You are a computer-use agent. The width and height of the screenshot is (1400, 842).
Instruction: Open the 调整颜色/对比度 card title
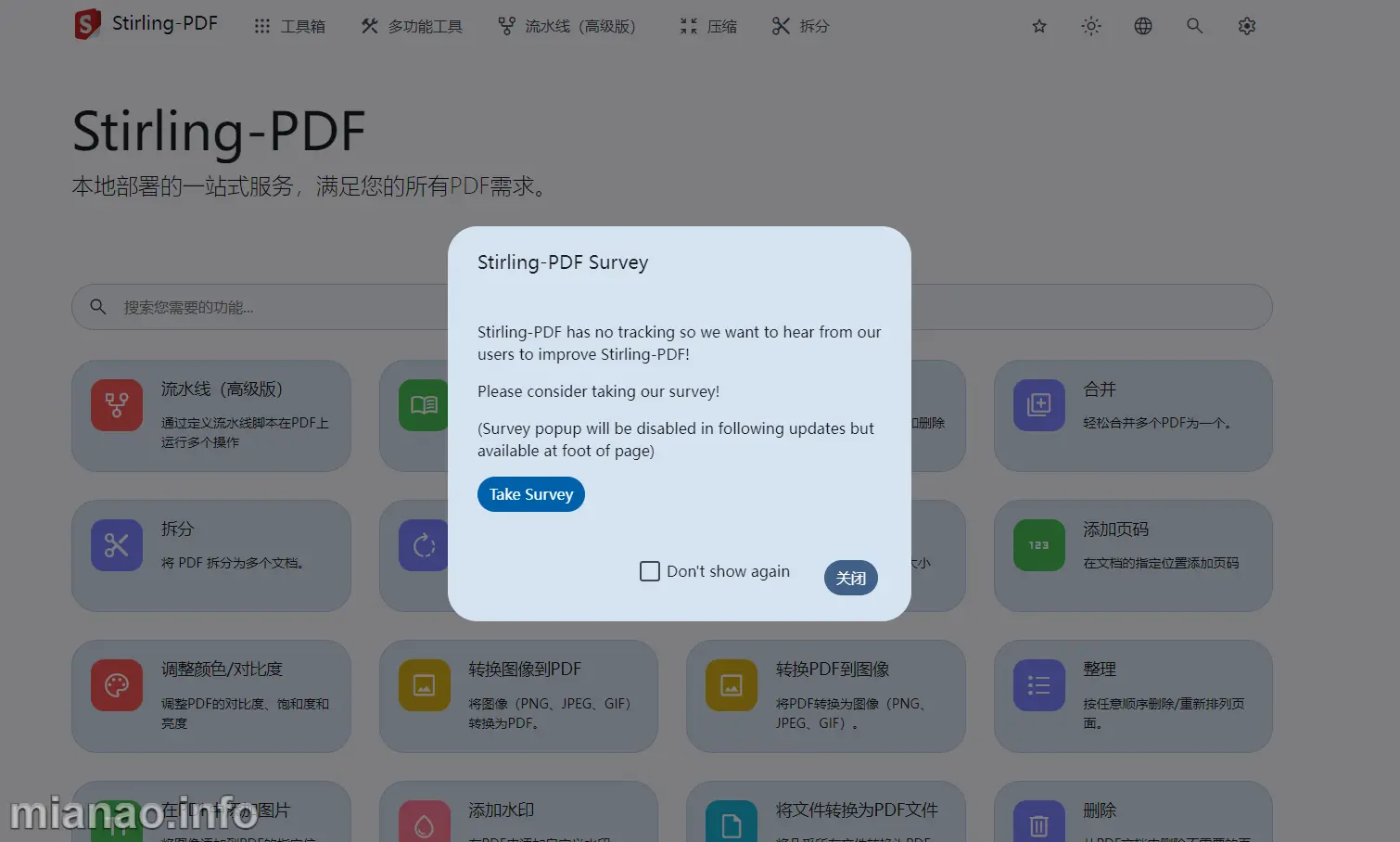point(222,670)
